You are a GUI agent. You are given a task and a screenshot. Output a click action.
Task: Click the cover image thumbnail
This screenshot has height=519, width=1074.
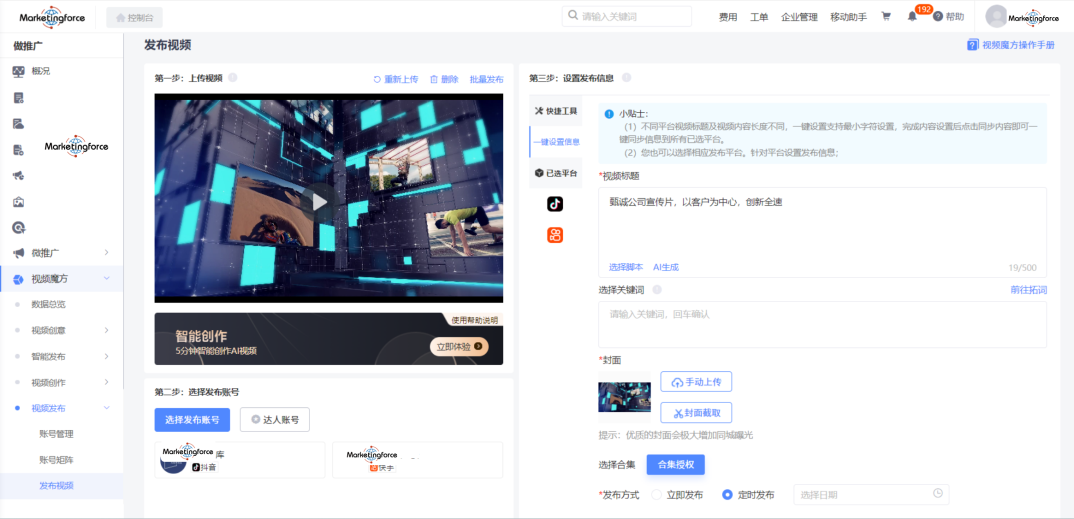(x=624, y=397)
